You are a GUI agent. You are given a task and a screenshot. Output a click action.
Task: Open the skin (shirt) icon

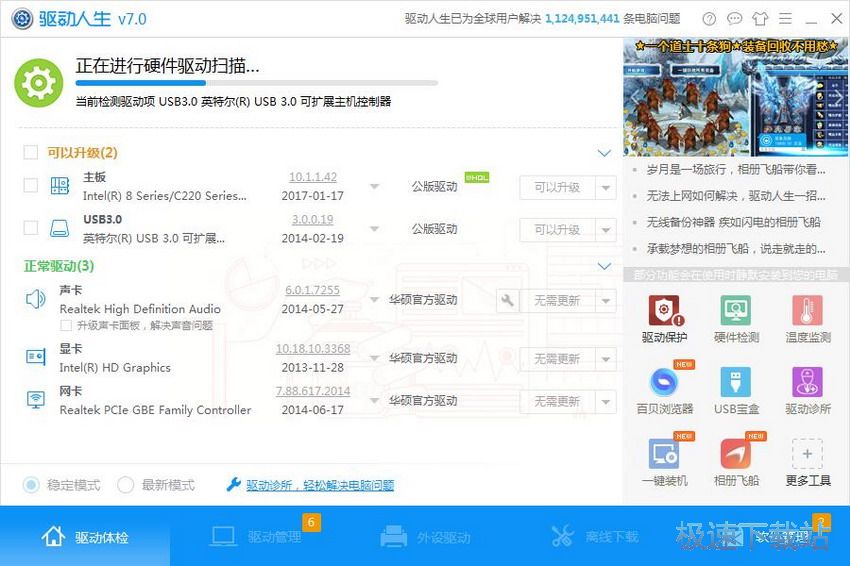760,19
